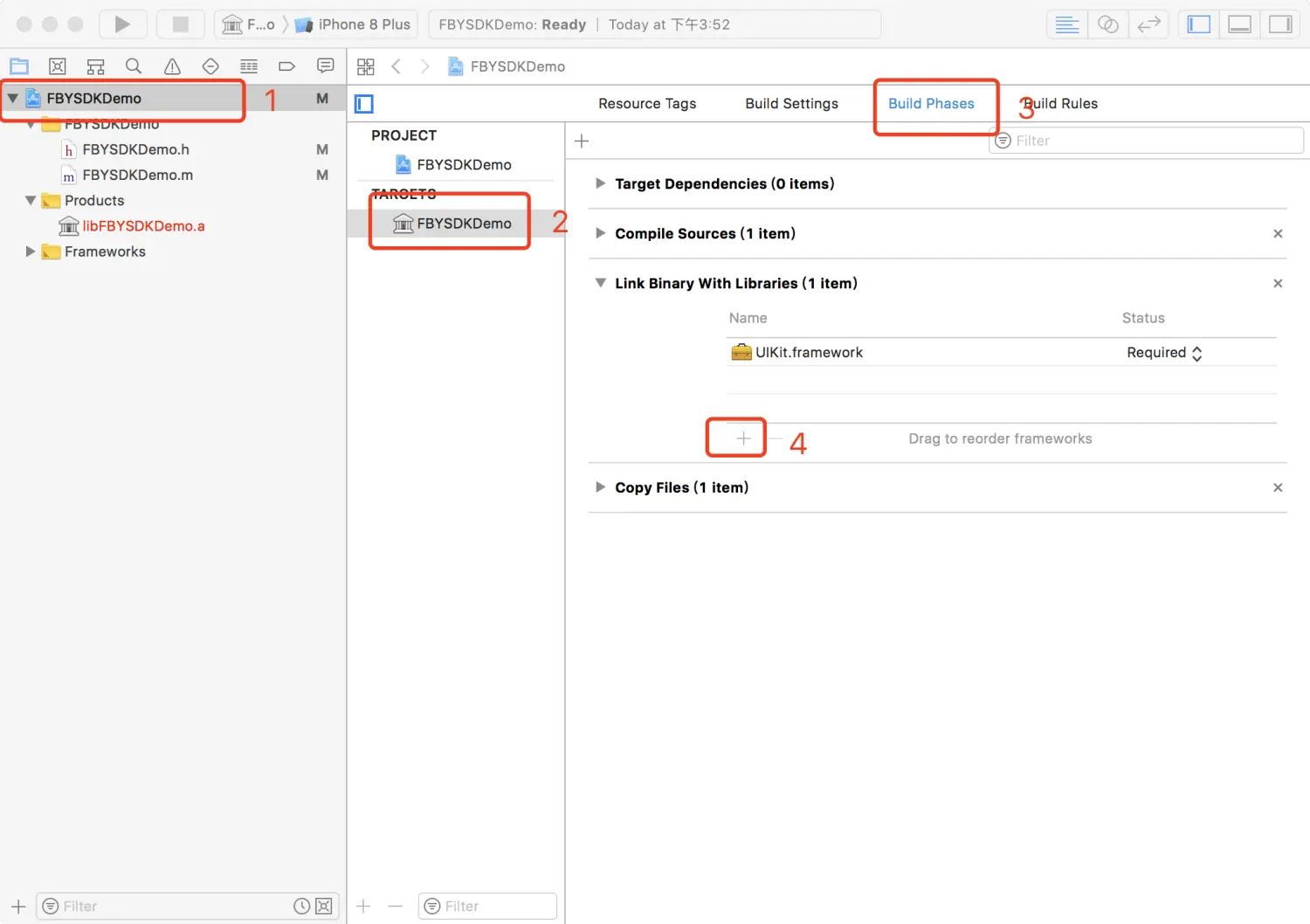1310x924 pixels.
Task: Expand Compile Sources section
Action: point(600,233)
